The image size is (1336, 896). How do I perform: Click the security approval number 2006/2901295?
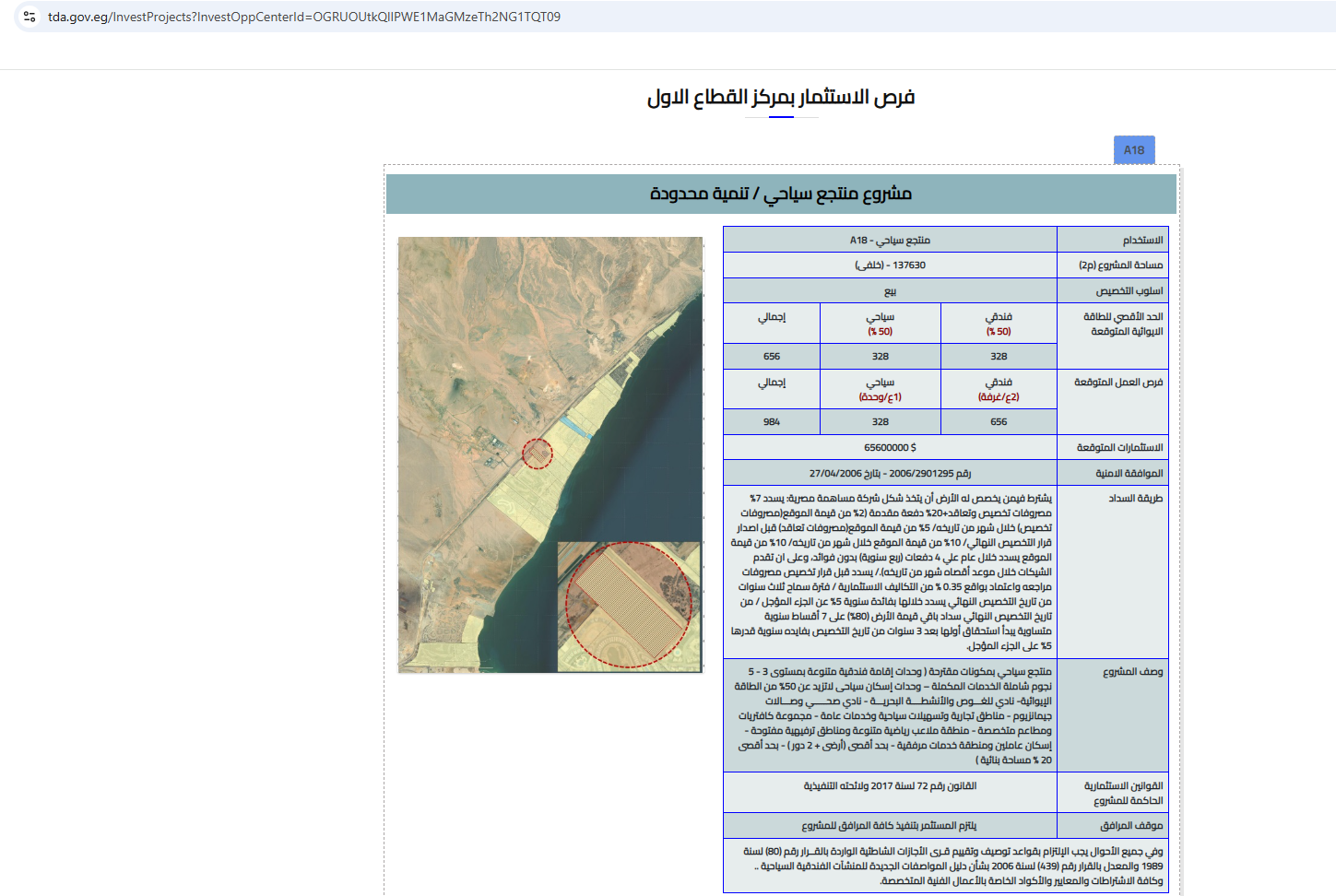pyautogui.click(x=890, y=474)
